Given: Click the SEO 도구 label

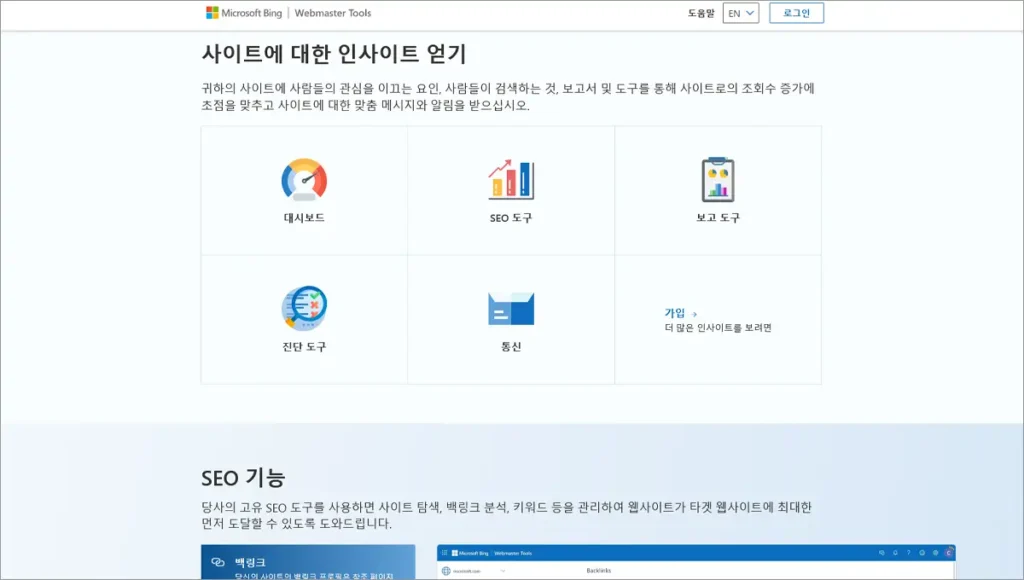Looking at the screenshot, I should click(x=511, y=218).
